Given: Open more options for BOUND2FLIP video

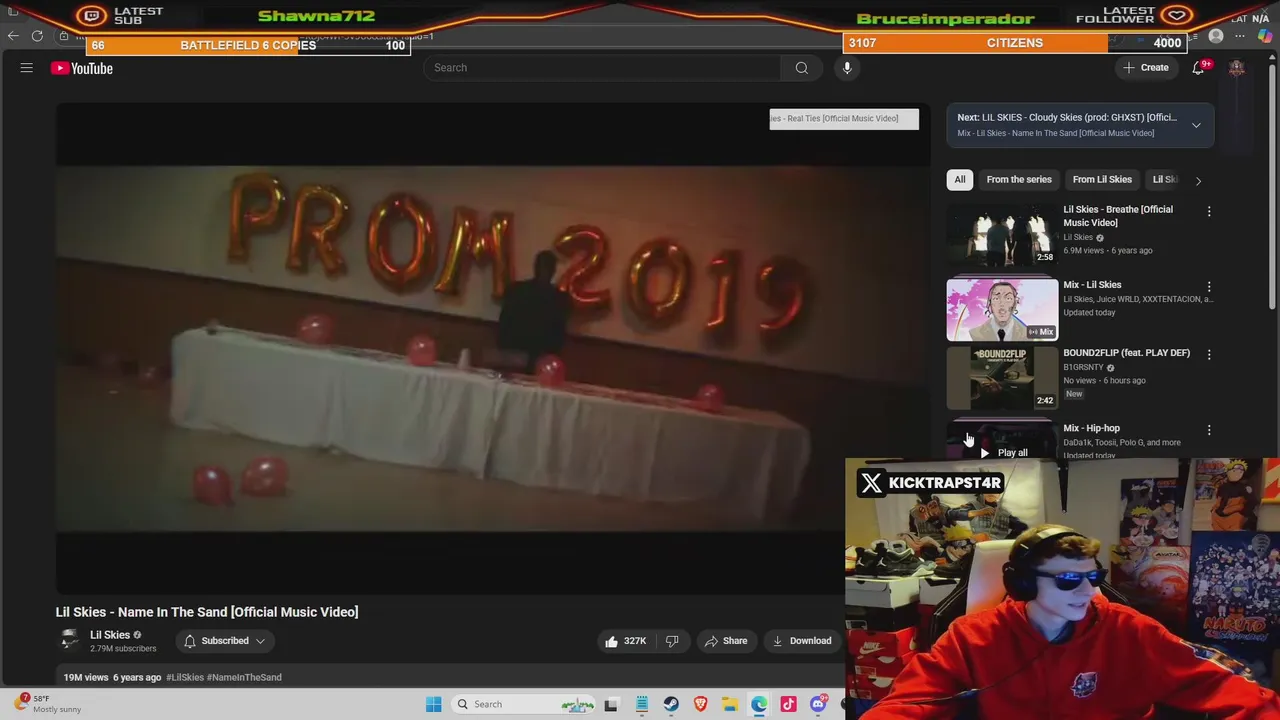Looking at the screenshot, I should coord(1209,354).
